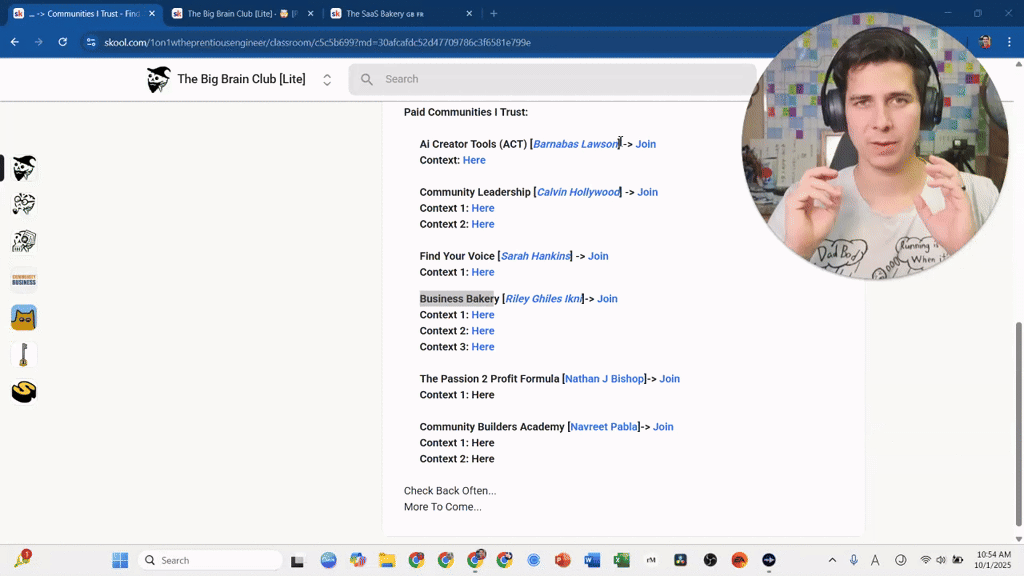Open Wi-Fi network icon in system tray
Image resolution: width=1024 pixels, height=576 pixels.
pyautogui.click(x=925, y=560)
